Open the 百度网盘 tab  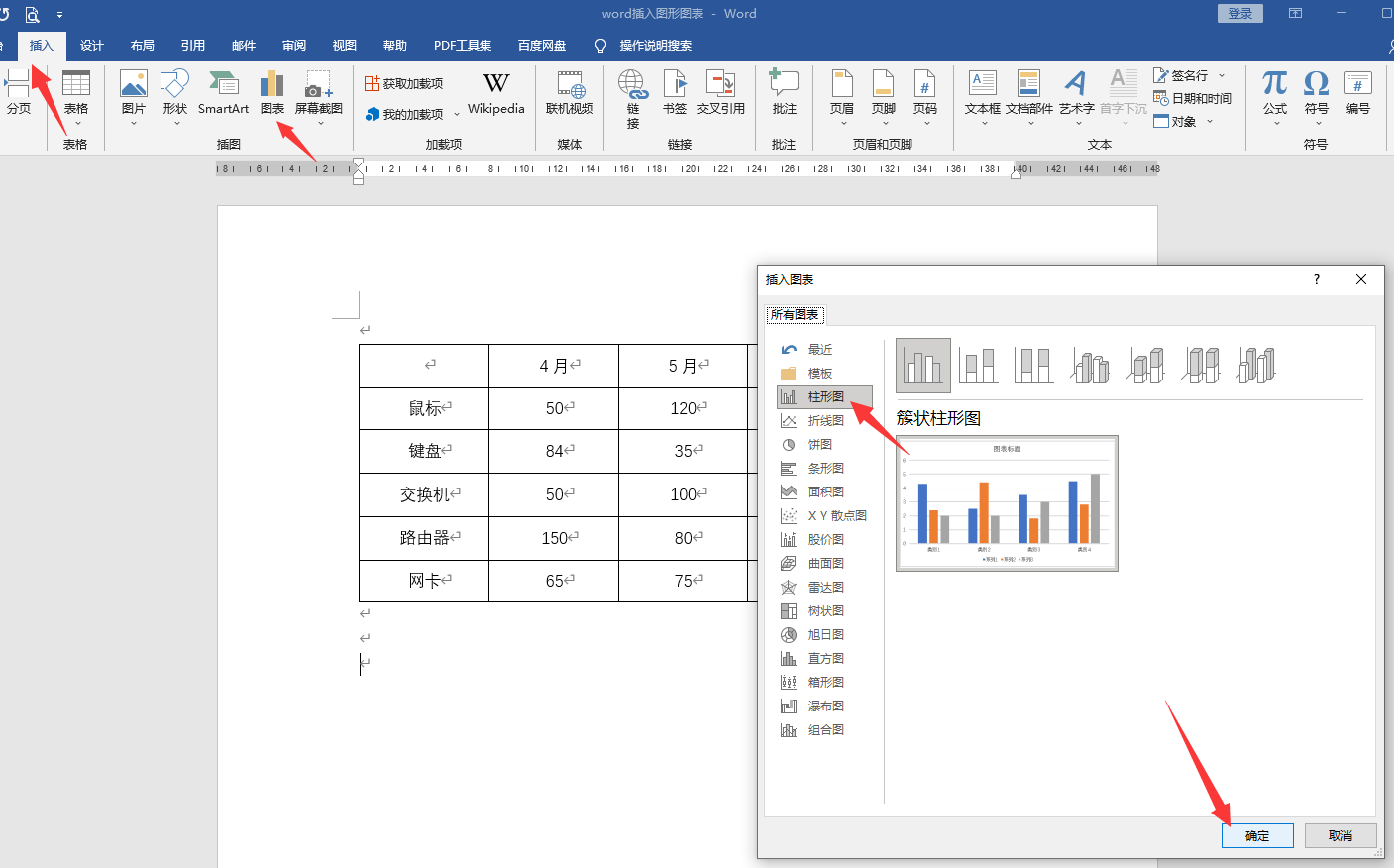click(542, 46)
